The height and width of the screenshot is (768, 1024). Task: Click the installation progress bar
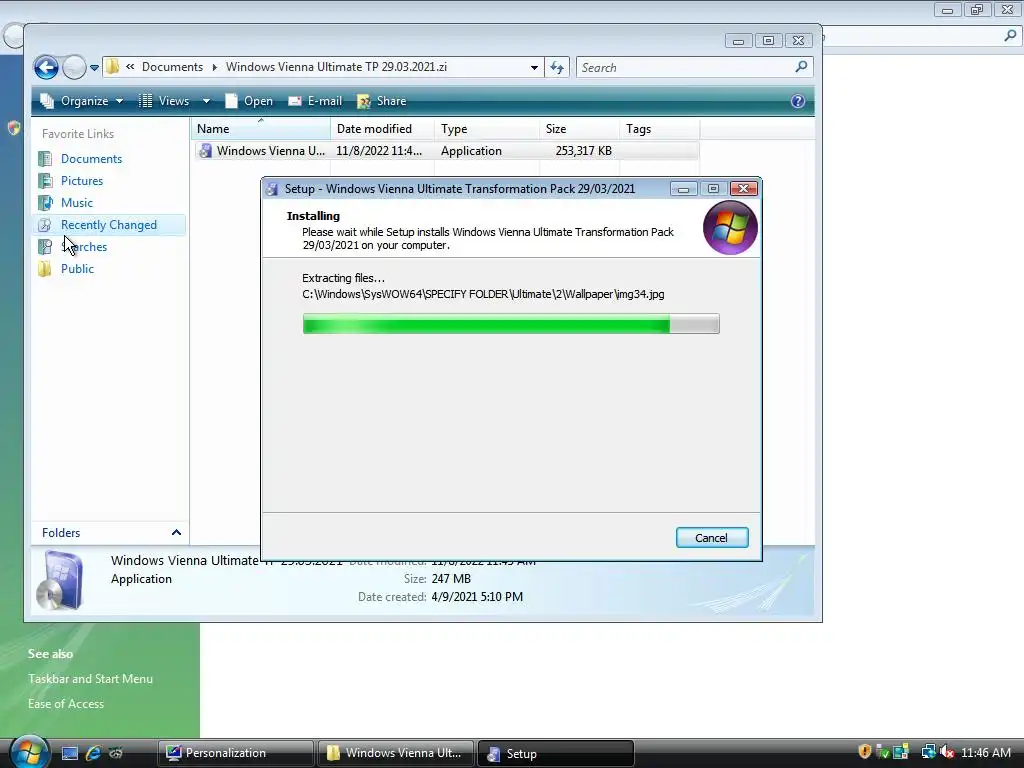coord(511,324)
